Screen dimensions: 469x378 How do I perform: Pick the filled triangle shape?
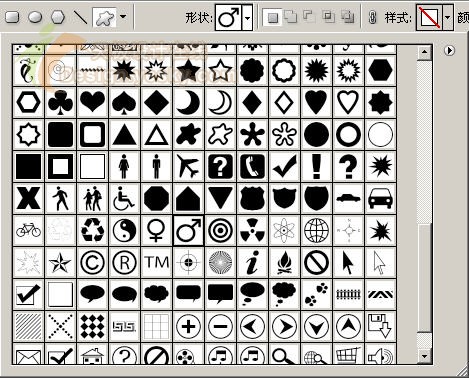click(124, 134)
